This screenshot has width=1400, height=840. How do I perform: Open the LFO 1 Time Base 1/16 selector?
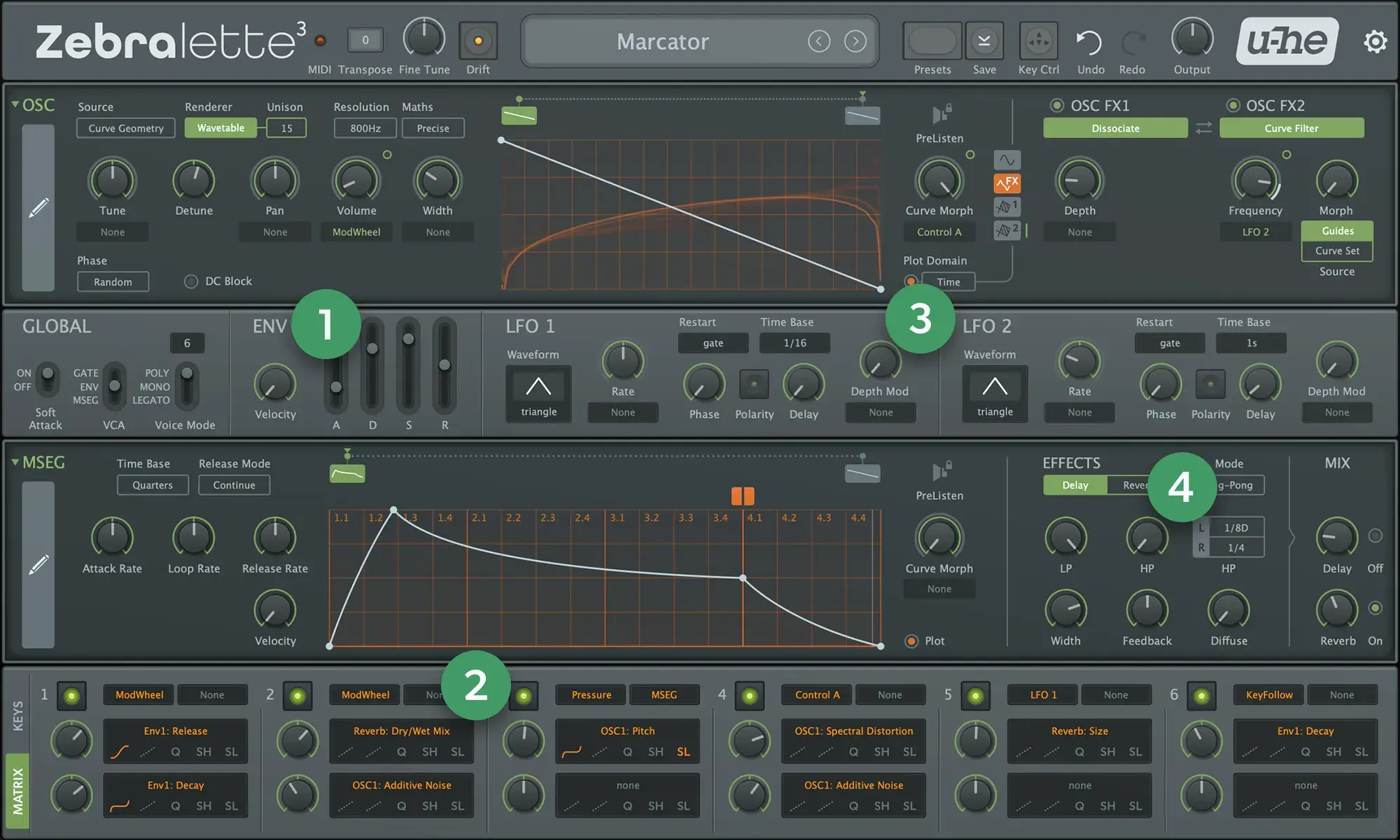pos(794,343)
